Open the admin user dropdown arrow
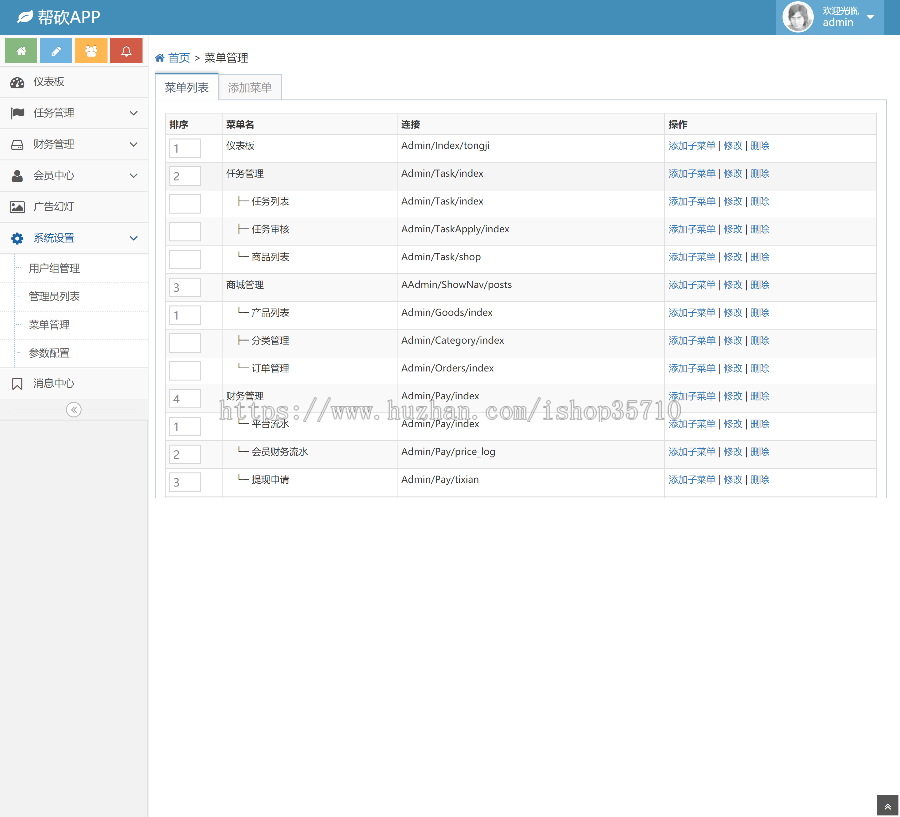The height and width of the screenshot is (817, 900). coord(870,17)
